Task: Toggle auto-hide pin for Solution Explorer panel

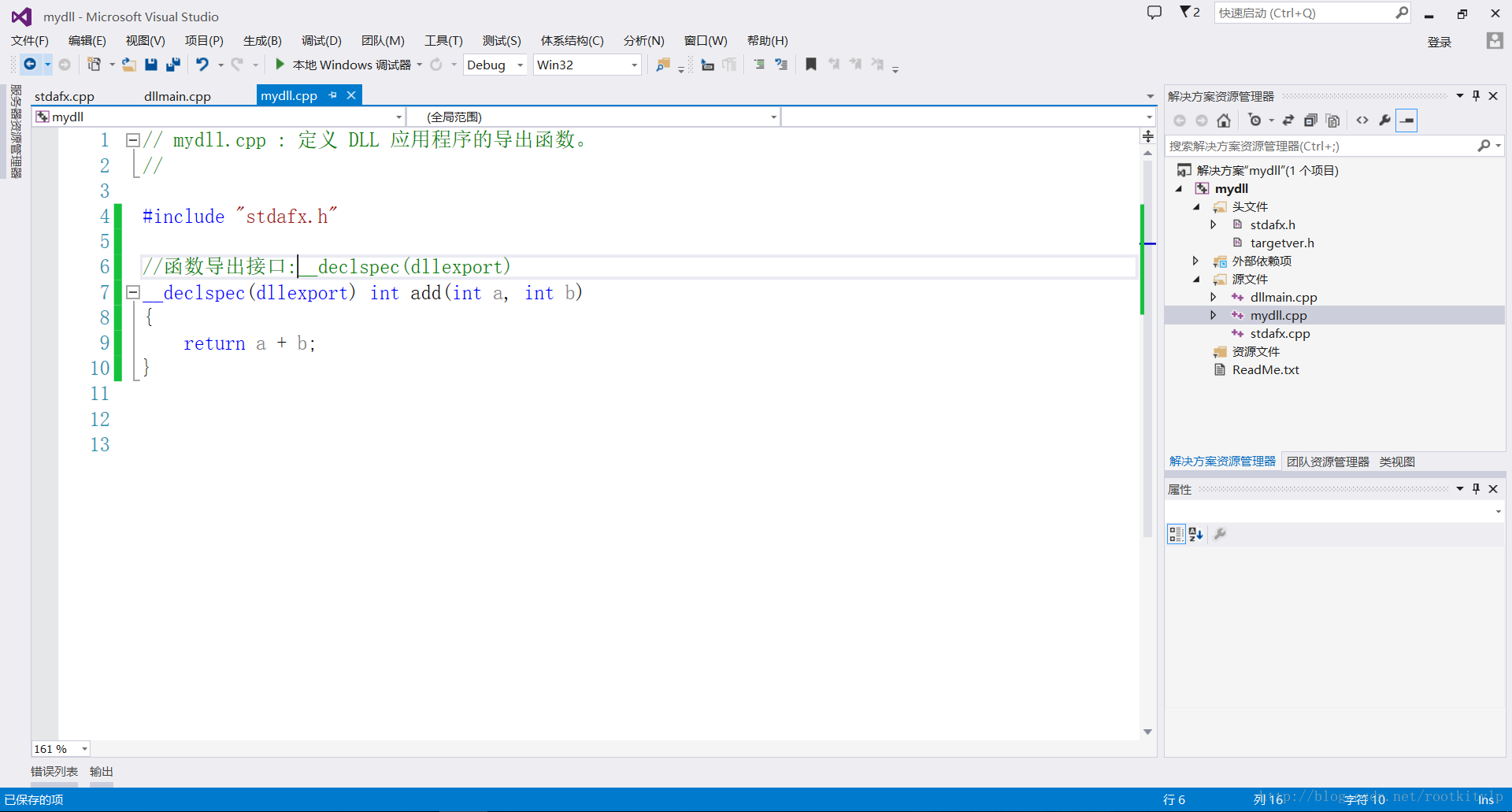Action: (x=1476, y=95)
